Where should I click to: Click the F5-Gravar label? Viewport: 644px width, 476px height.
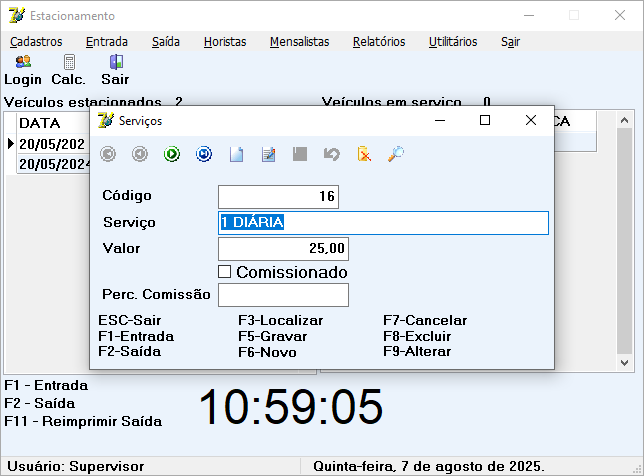pos(272,336)
